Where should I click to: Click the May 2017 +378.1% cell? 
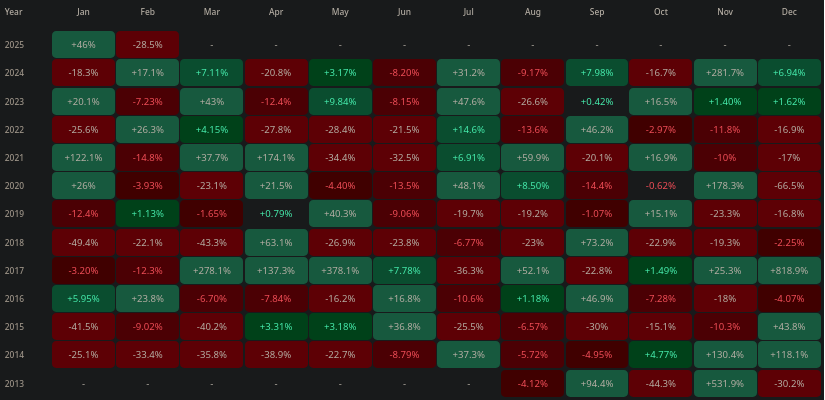click(x=340, y=271)
